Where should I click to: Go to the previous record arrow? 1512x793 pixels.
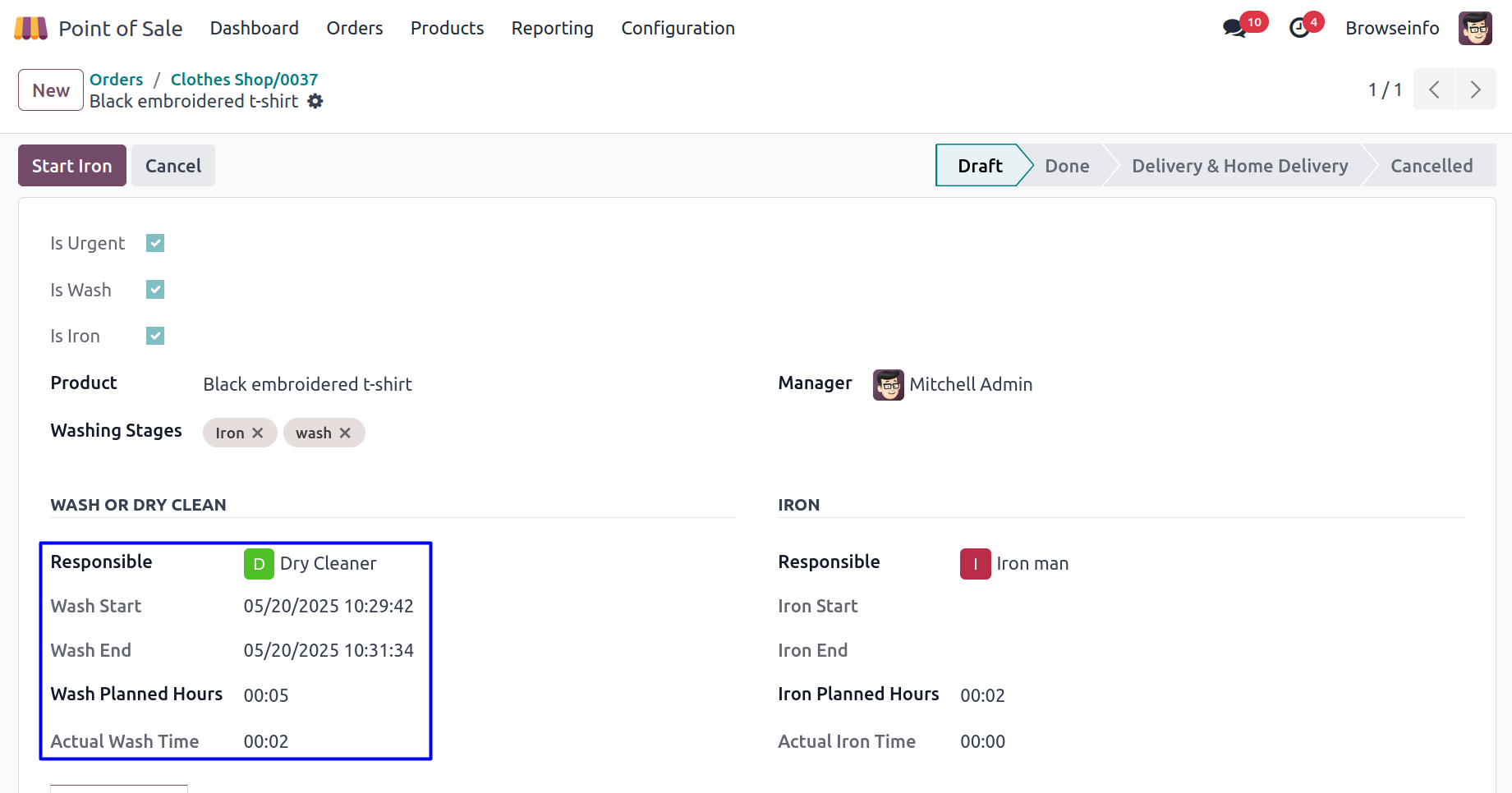click(1434, 89)
